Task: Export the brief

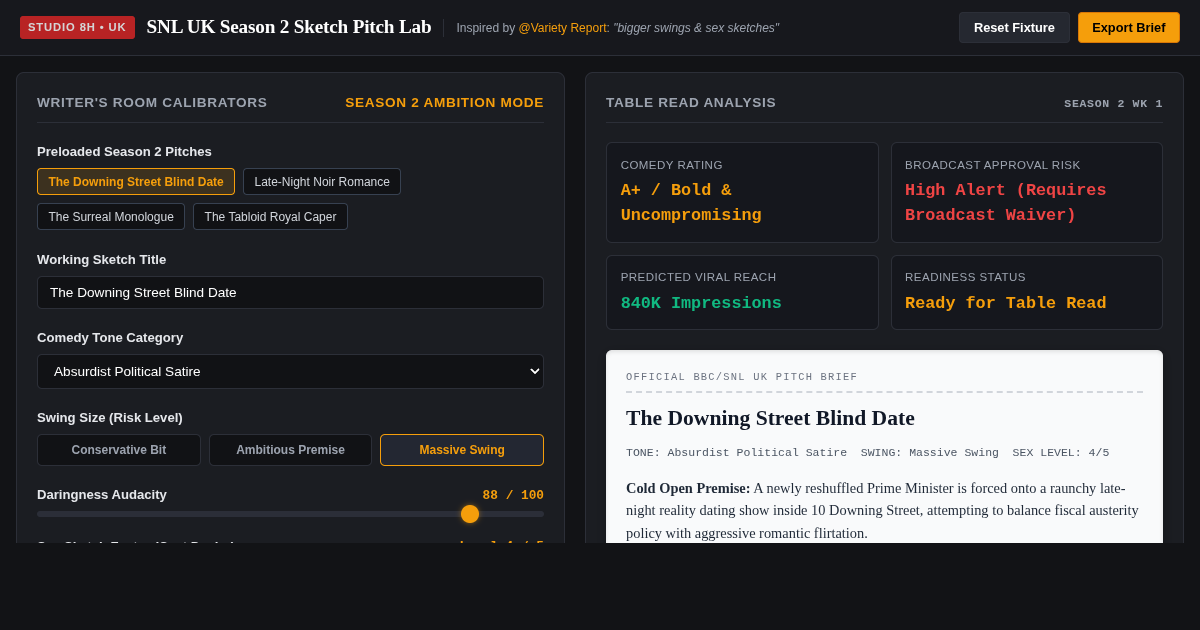Action: click(x=1128, y=27)
